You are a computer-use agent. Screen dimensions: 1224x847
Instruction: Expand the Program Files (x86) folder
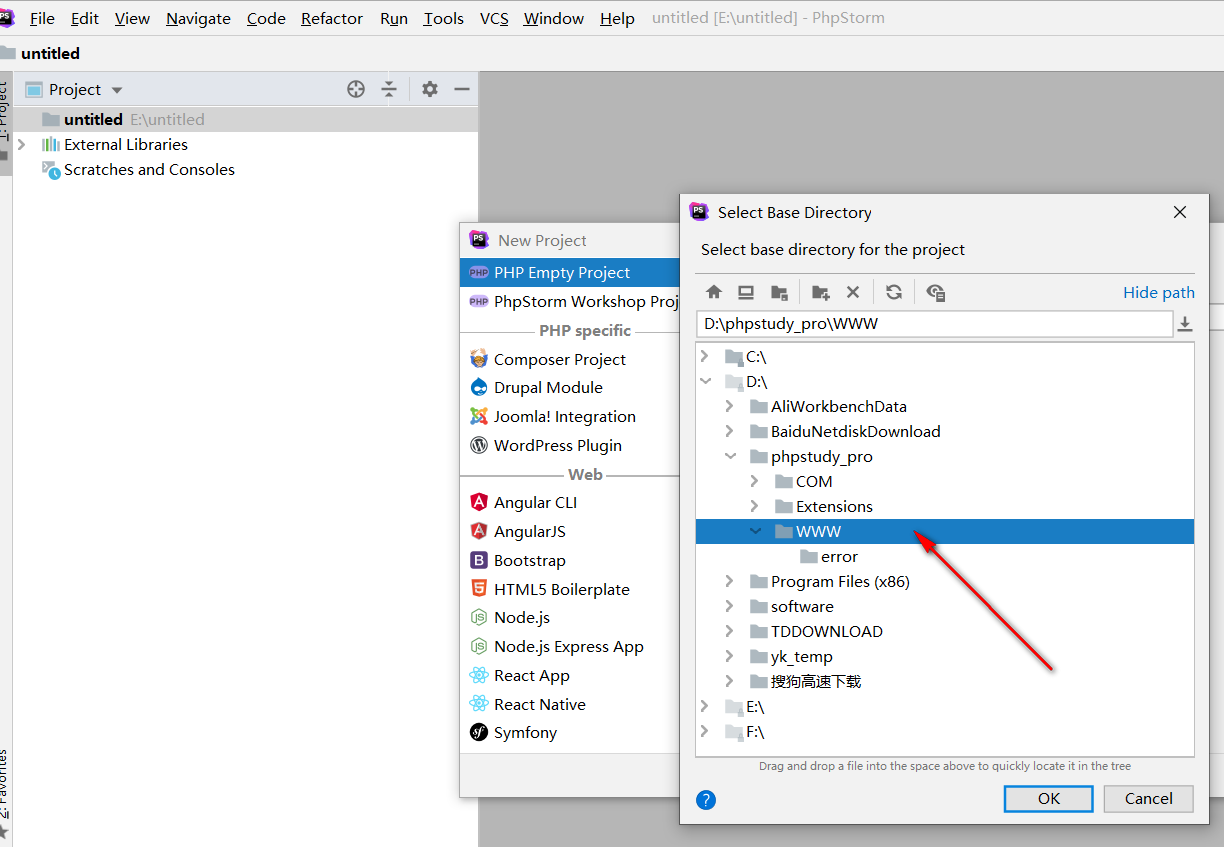pos(730,581)
